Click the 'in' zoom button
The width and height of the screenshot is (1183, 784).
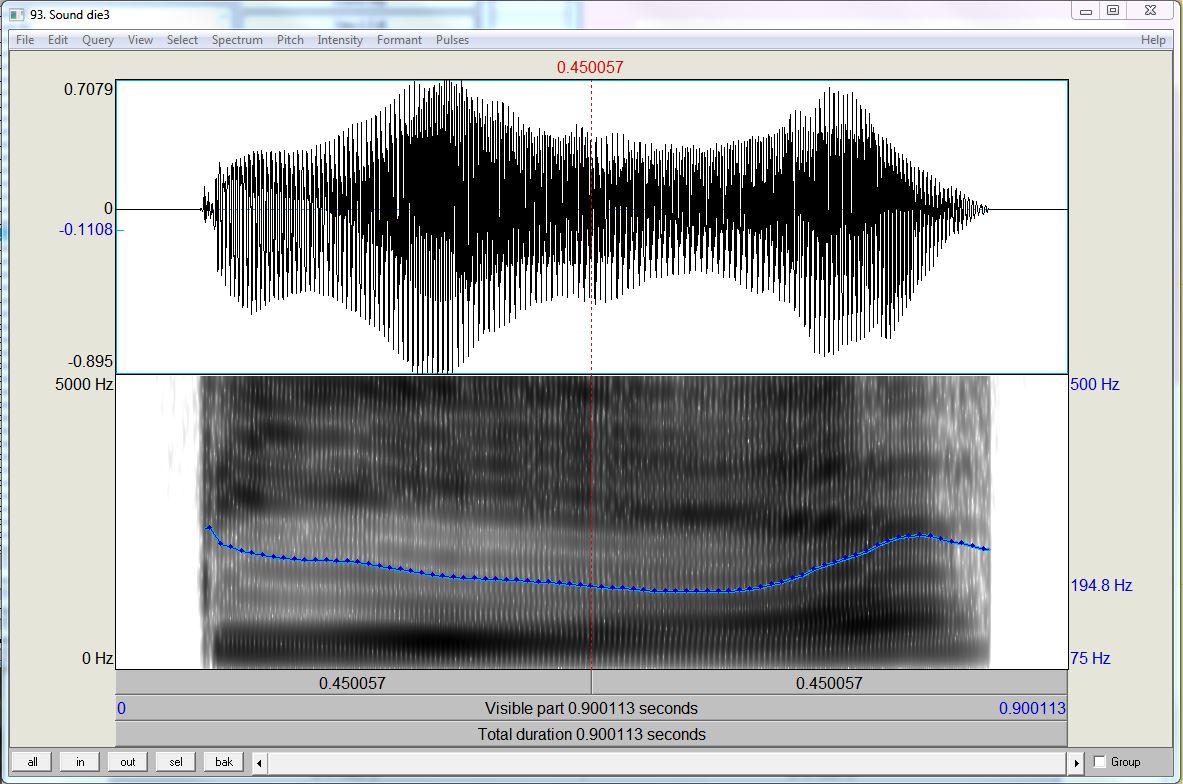click(80, 762)
